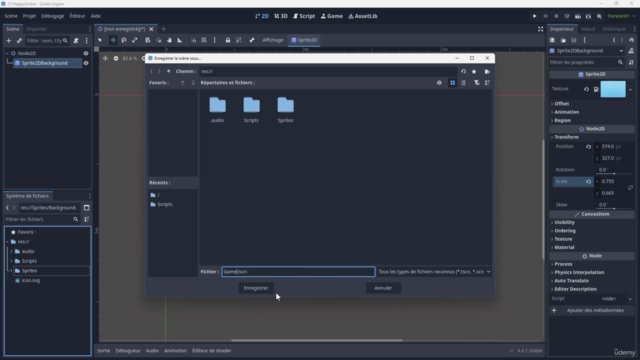Reset the Texture property revert arrow
Viewport: 640px width, 360px height.
click(587, 89)
